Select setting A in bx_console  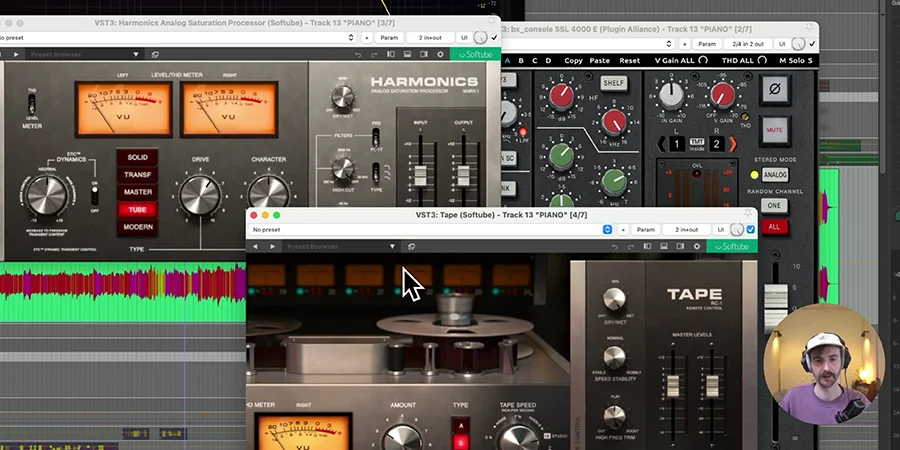point(507,60)
